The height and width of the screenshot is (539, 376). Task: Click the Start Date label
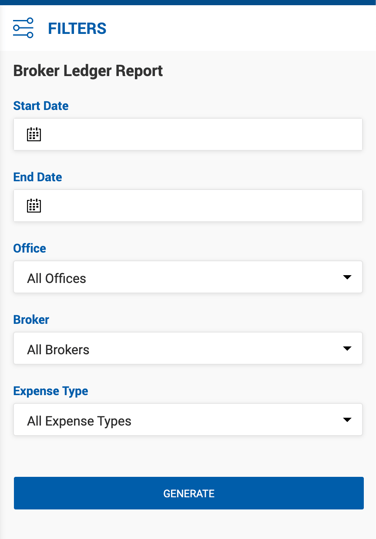[x=41, y=106]
